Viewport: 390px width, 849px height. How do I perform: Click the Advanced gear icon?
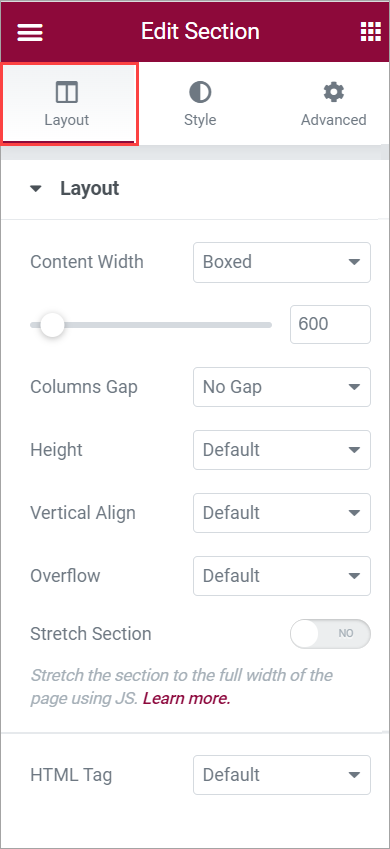pyautogui.click(x=334, y=93)
